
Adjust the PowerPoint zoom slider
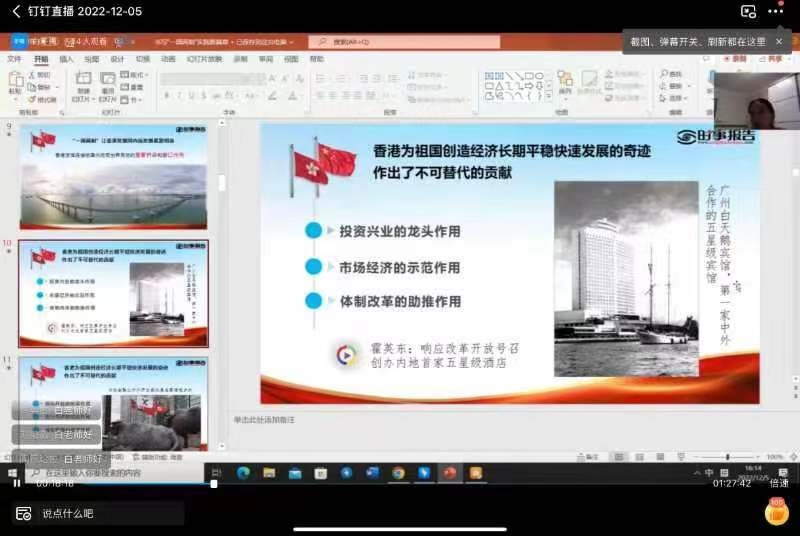point(727,457)
